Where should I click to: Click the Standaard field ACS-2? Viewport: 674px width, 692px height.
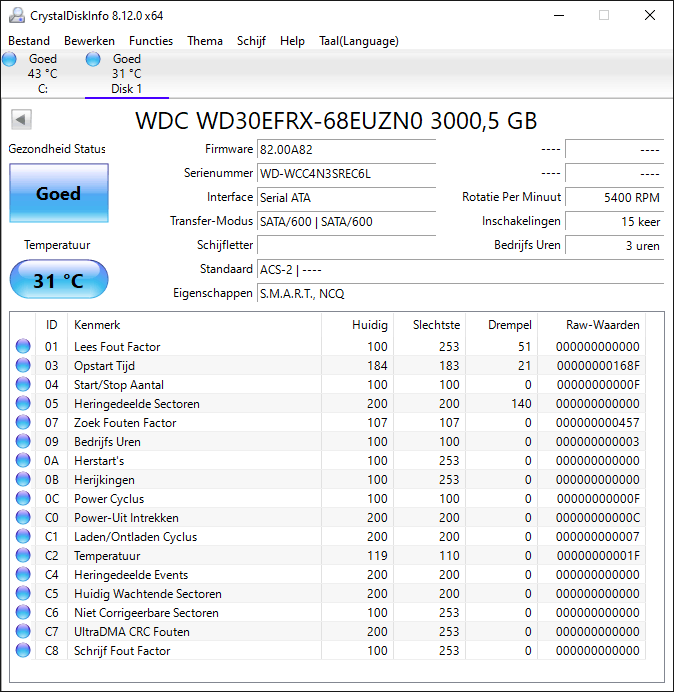click(460, 269)
